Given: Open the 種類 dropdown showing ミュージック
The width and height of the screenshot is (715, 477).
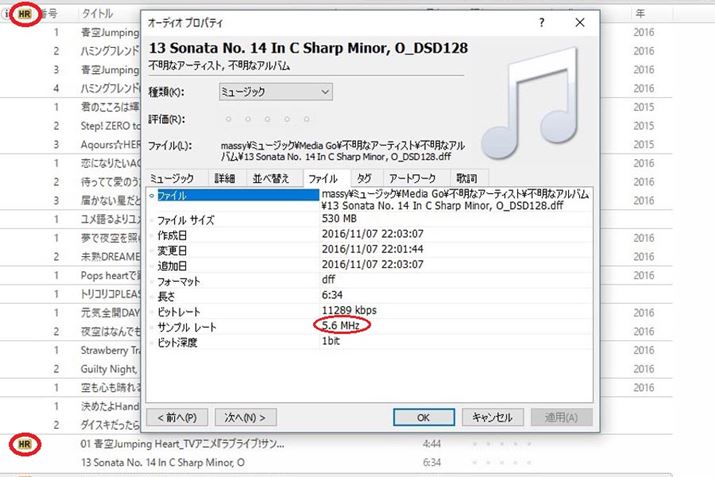Looking at the screenshot, I should 275,92.
